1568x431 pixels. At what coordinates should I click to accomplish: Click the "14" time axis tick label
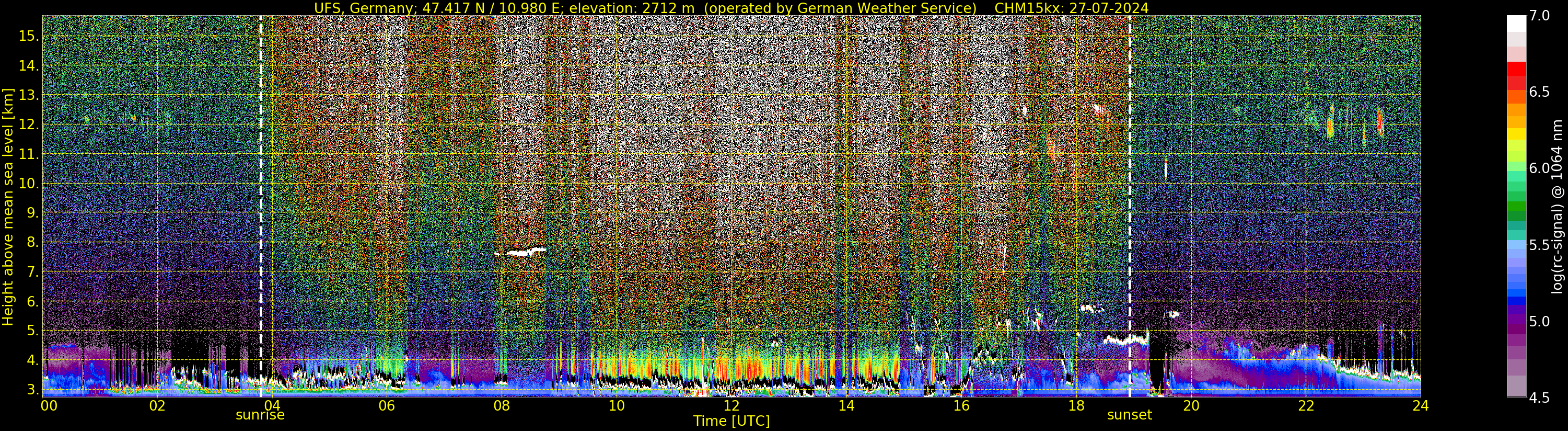(846, 405)
